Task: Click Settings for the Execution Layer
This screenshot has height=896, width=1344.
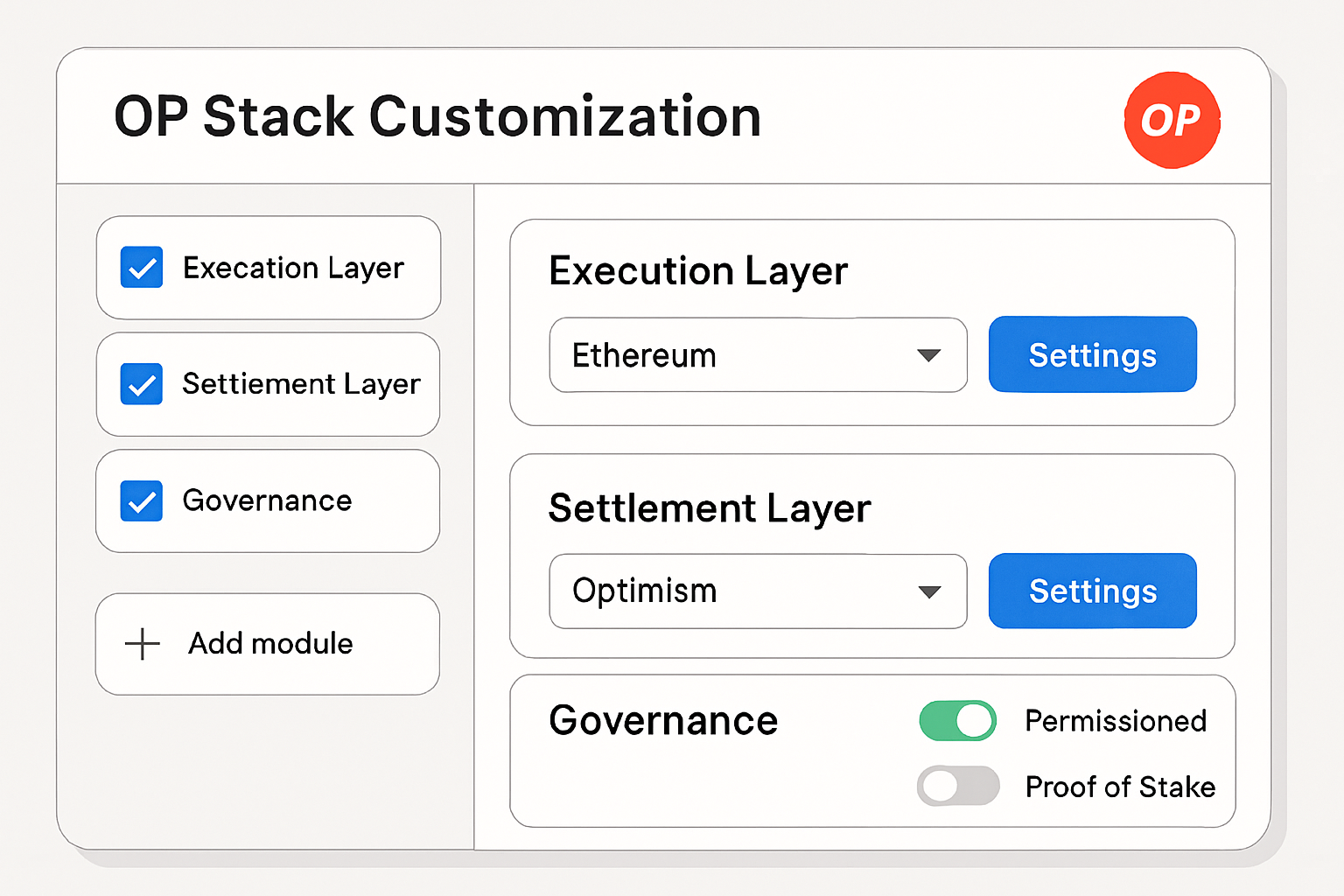Action: coord(1092,354)
